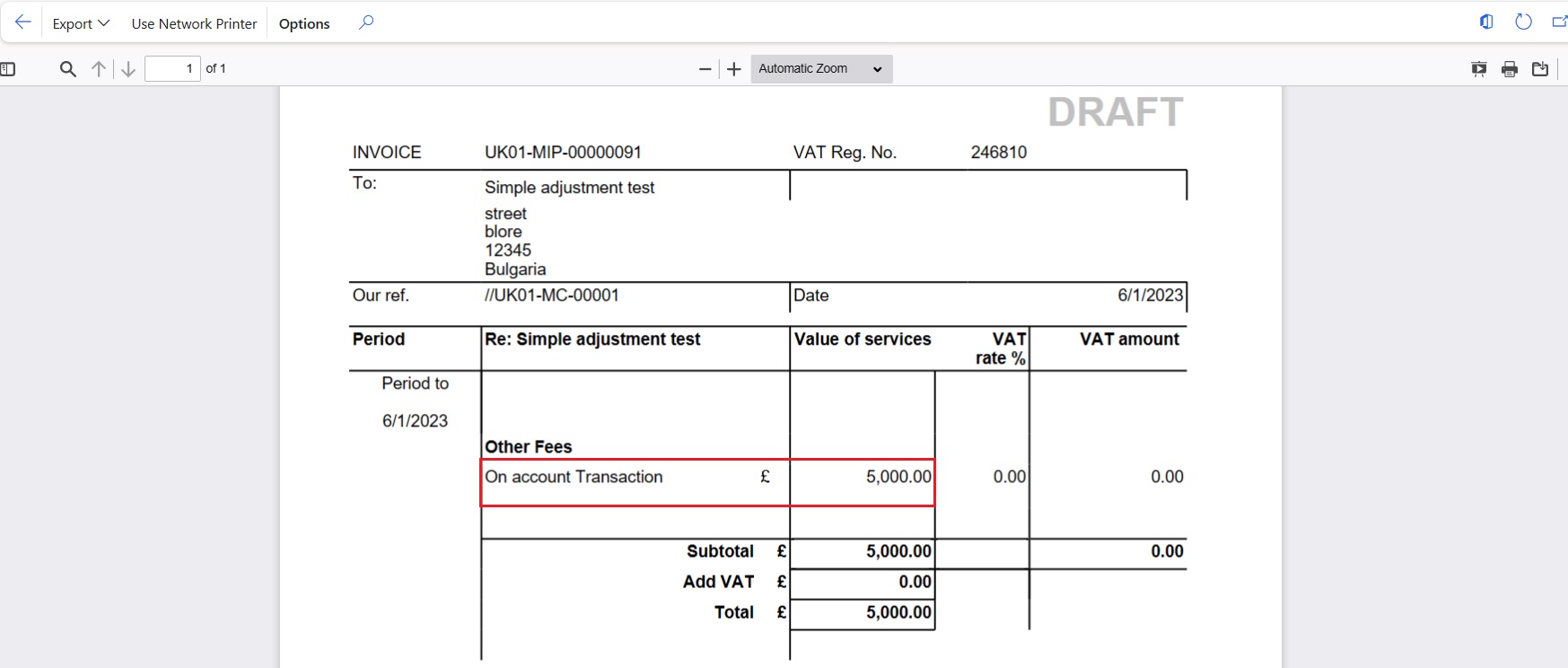Viewport: 1568px width, 668px height.
Task: Open the Options menu tab
Action: point(304,23)
